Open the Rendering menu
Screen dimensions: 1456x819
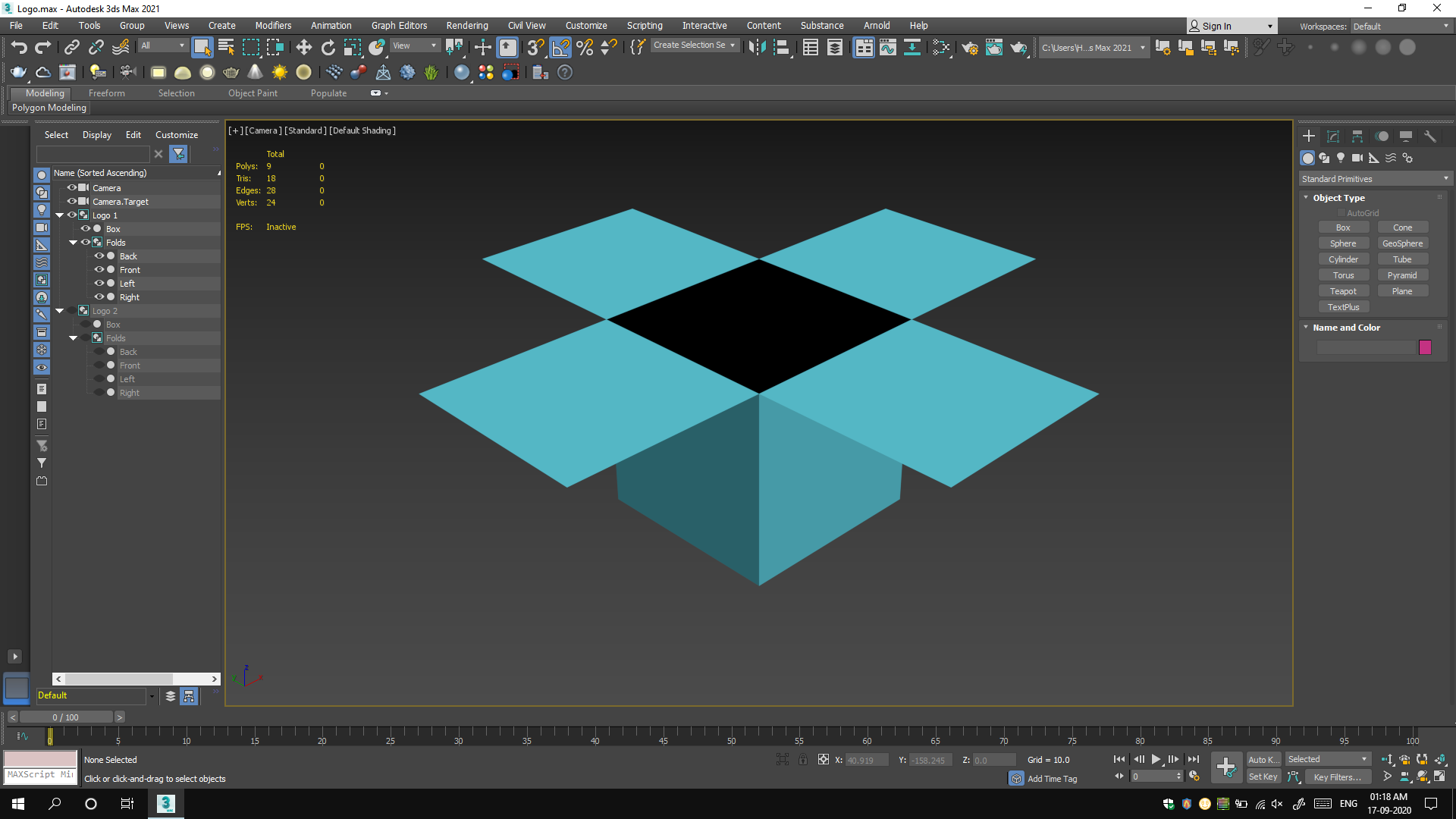(467, 26)
